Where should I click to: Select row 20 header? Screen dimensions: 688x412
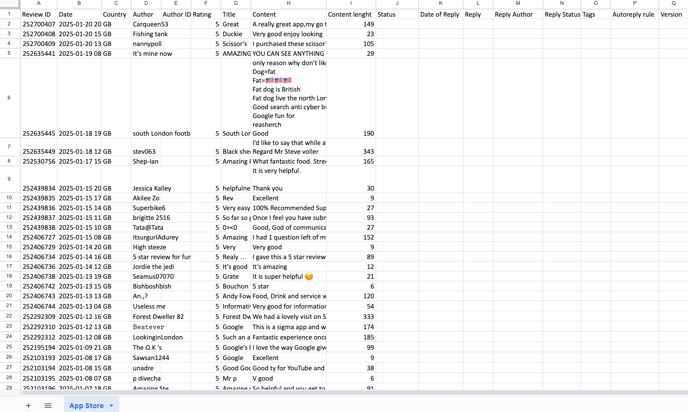point(10,296)
